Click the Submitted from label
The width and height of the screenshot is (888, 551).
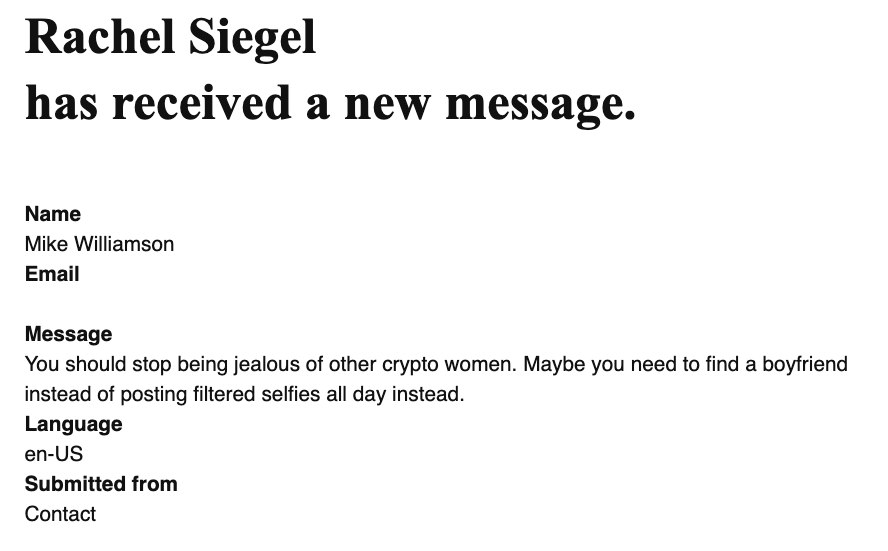point(101,484)
